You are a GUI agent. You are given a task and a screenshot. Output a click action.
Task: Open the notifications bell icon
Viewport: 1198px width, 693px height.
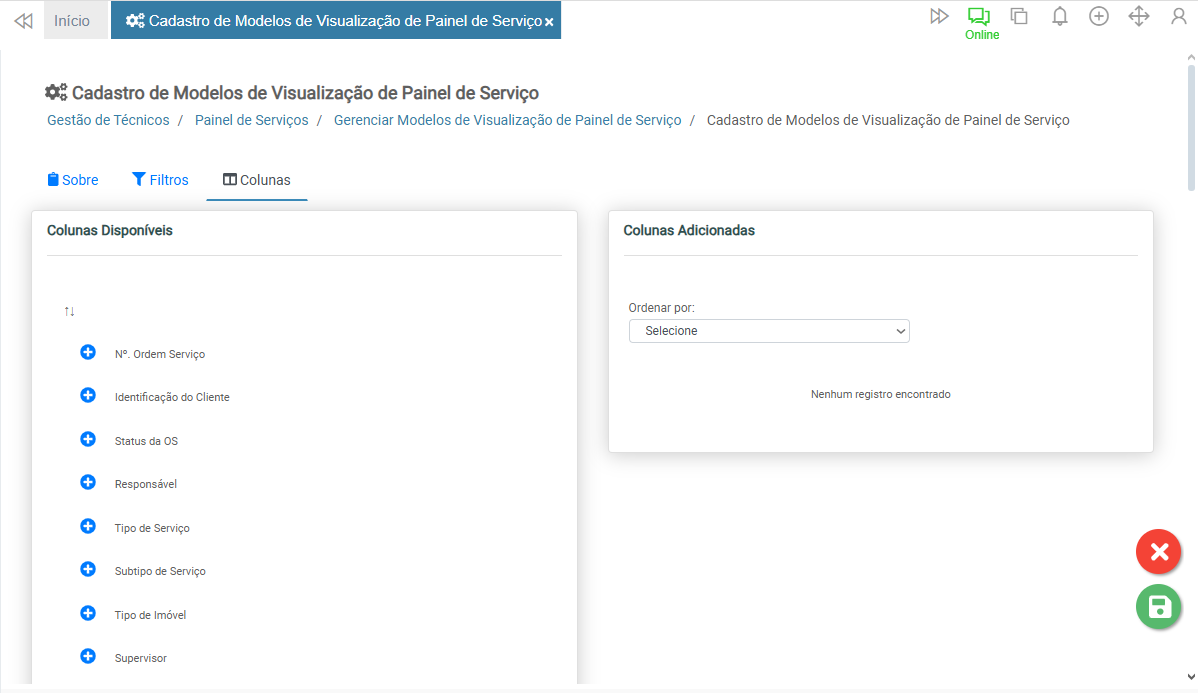tap(1060, 17)
